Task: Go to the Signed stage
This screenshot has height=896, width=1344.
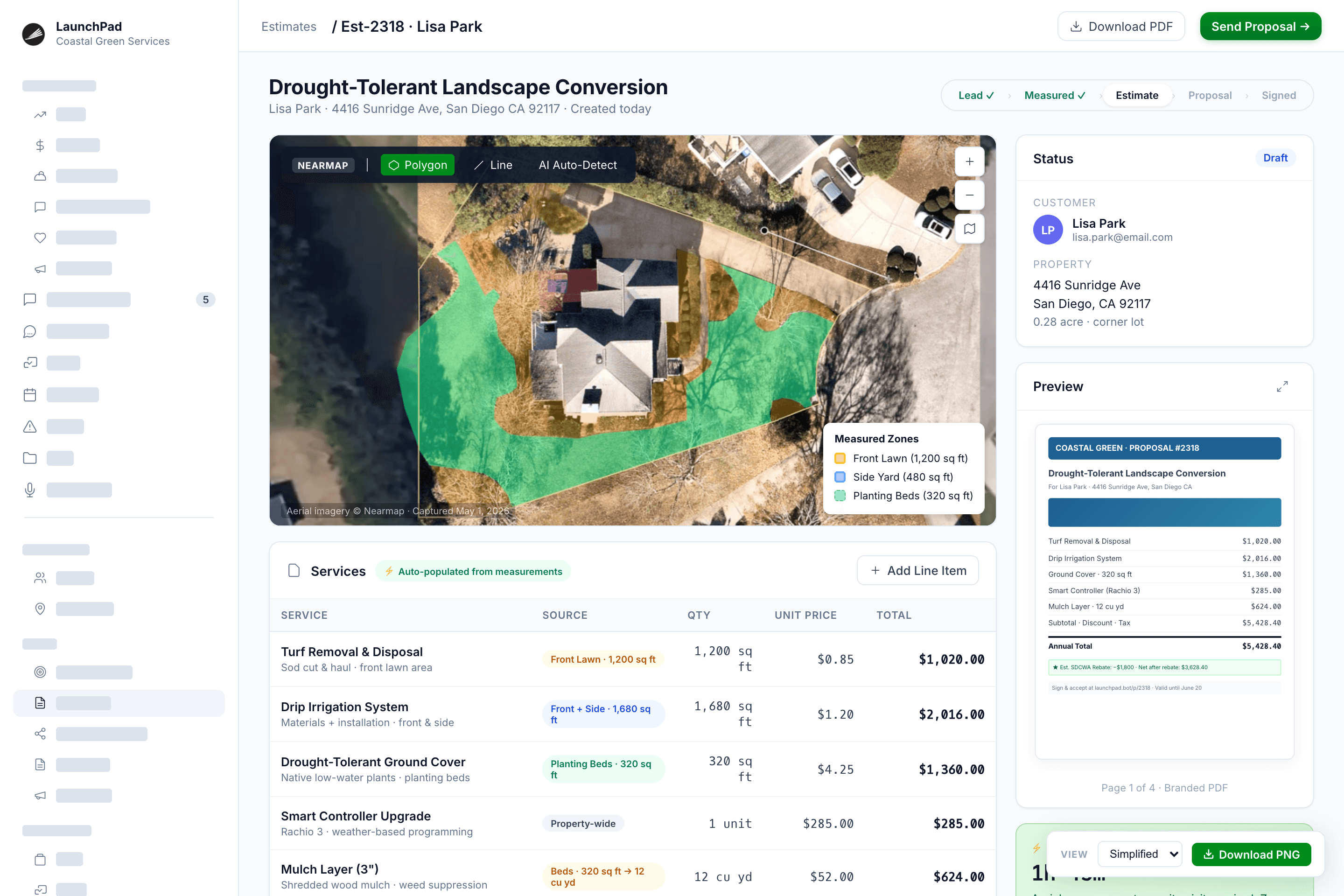Action: click(1279, 95)
